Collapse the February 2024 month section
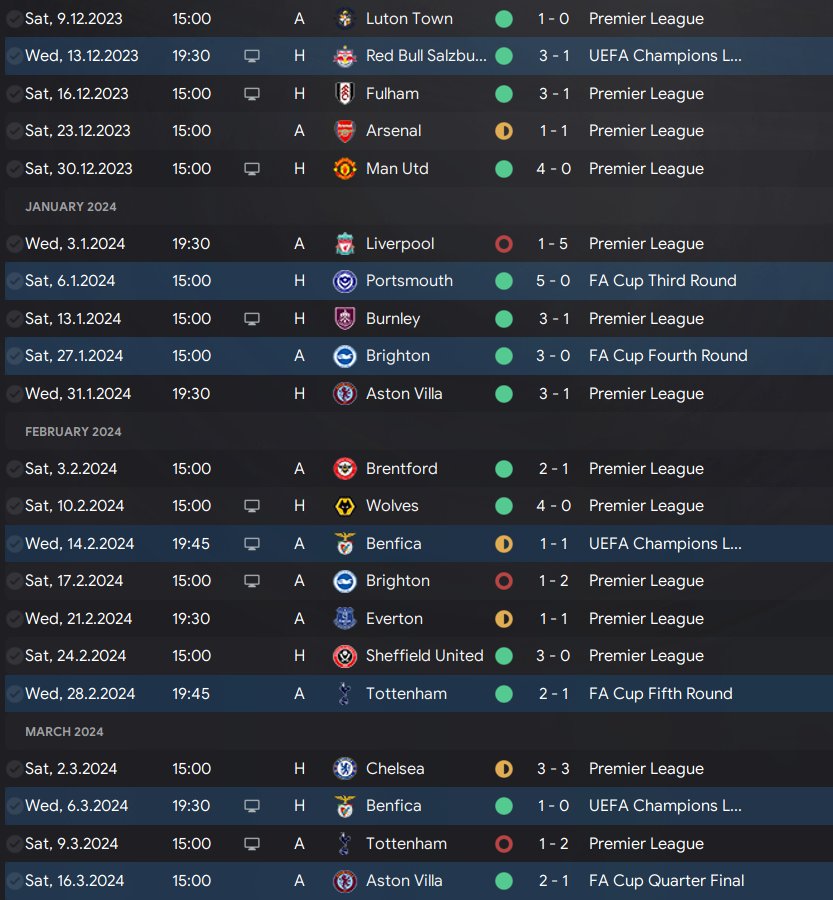 click(73, 432)
